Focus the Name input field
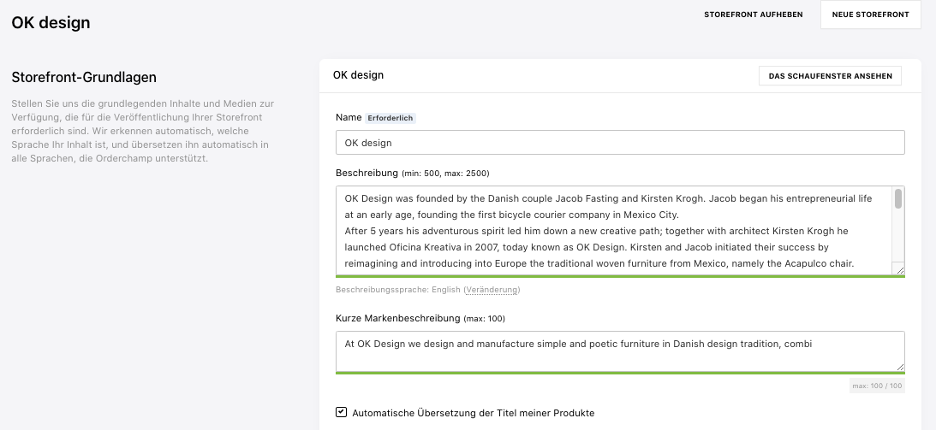The image size is (936, 430). coord(620,143)
